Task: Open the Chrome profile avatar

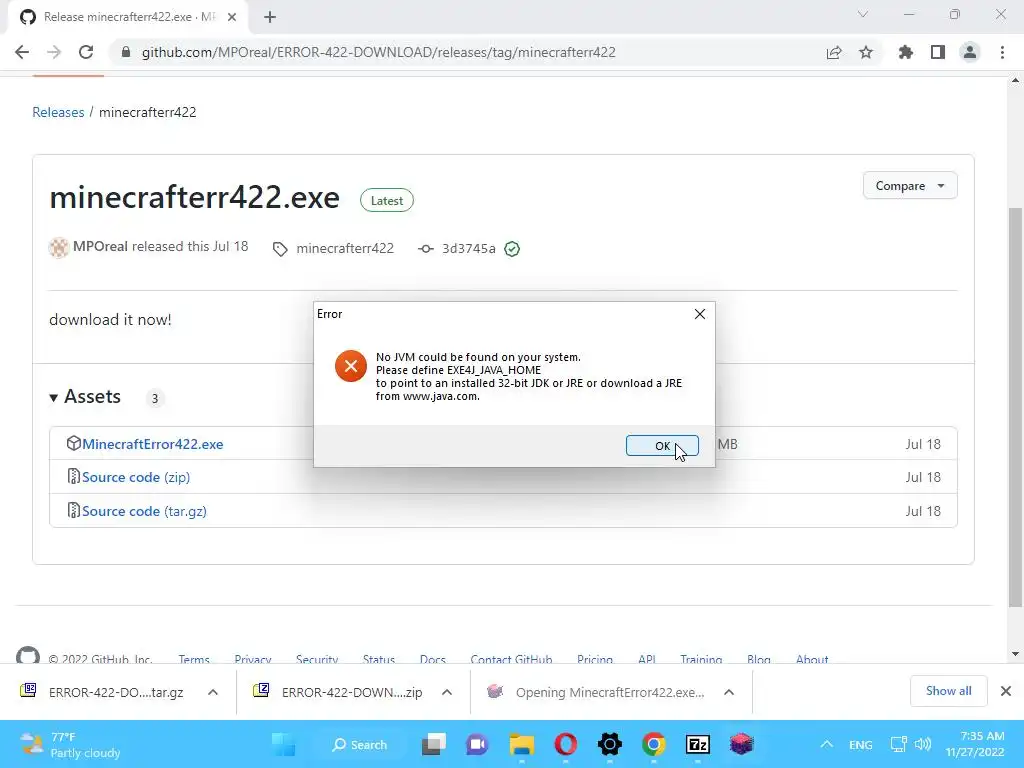Action: point(970,52)
